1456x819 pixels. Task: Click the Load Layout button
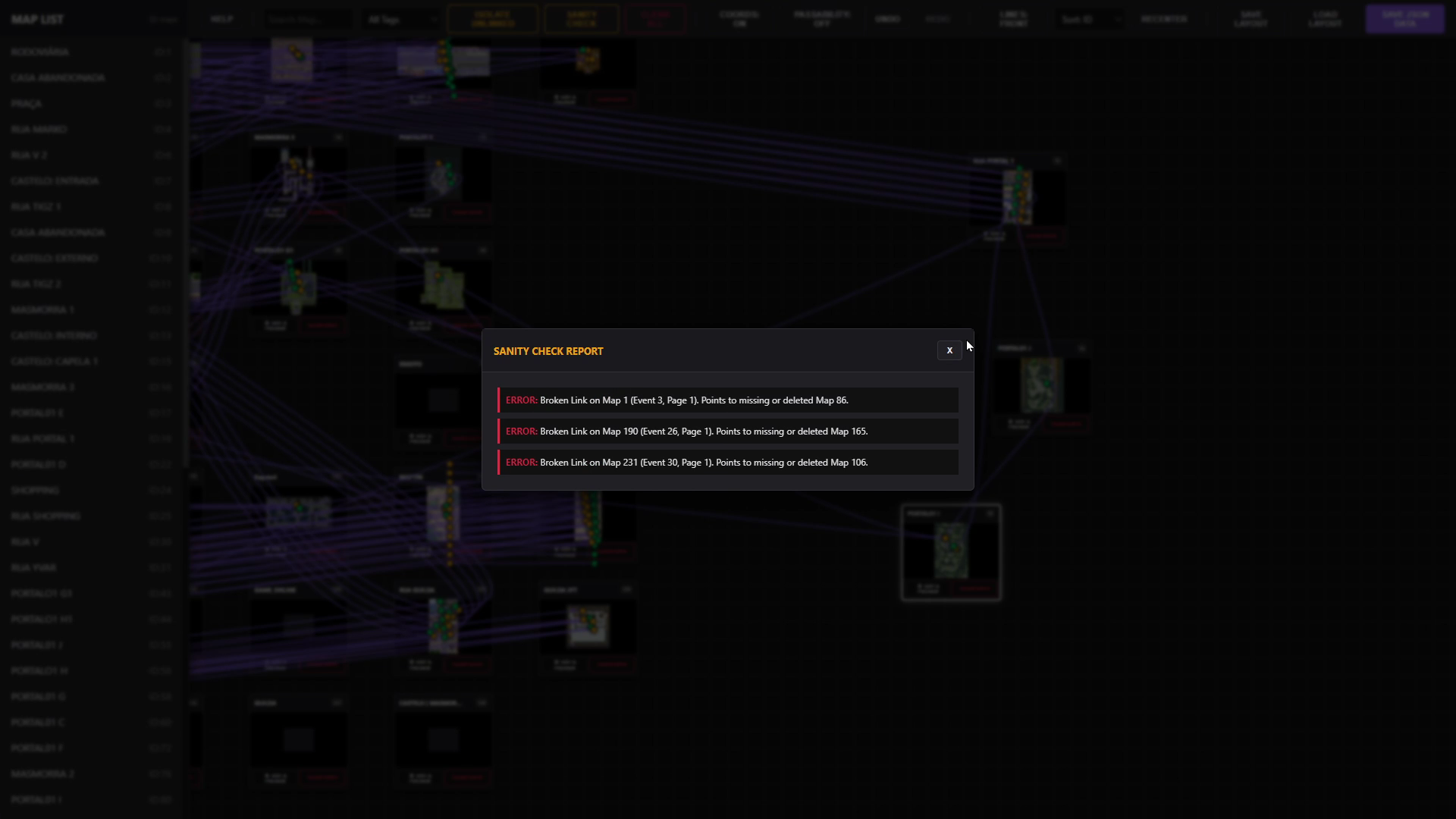[x=1325, y=19]
